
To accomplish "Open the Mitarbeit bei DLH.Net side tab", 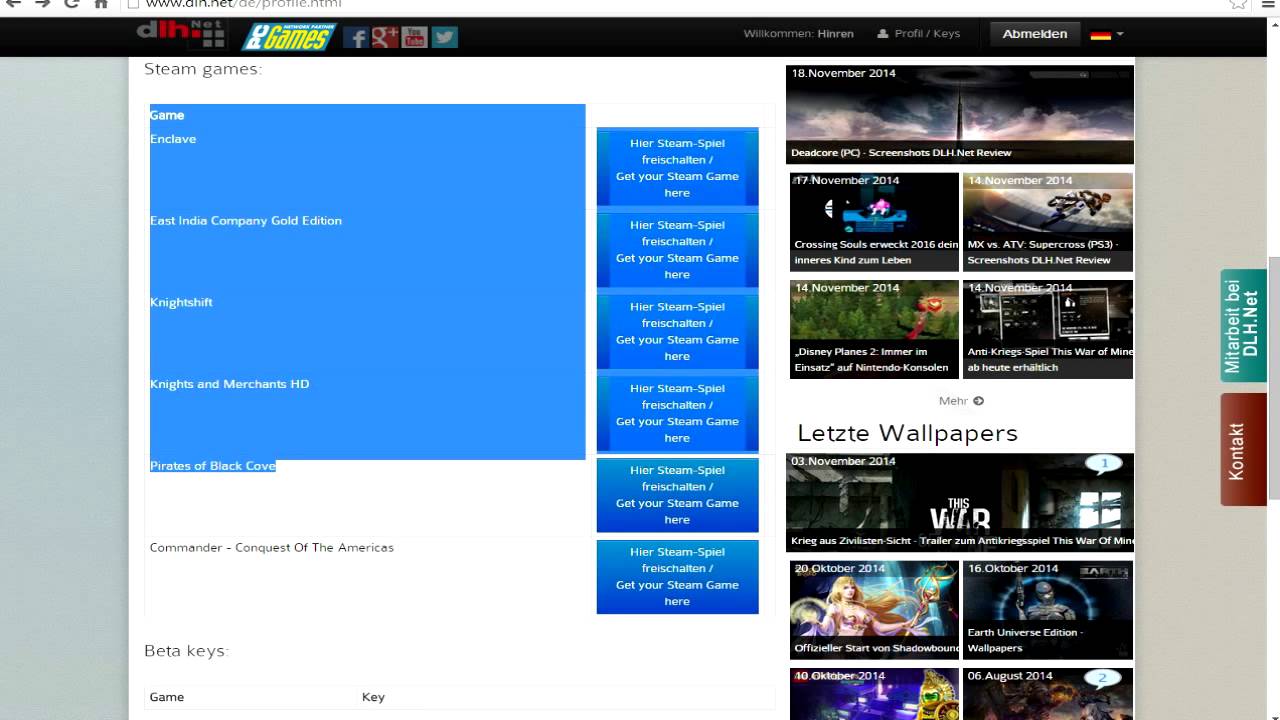I will [1243, 325].
